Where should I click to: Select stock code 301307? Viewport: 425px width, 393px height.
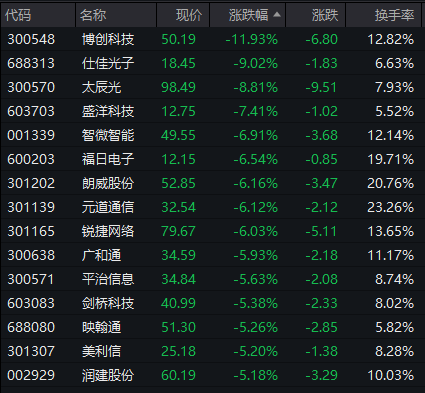(x=31, y=351)
